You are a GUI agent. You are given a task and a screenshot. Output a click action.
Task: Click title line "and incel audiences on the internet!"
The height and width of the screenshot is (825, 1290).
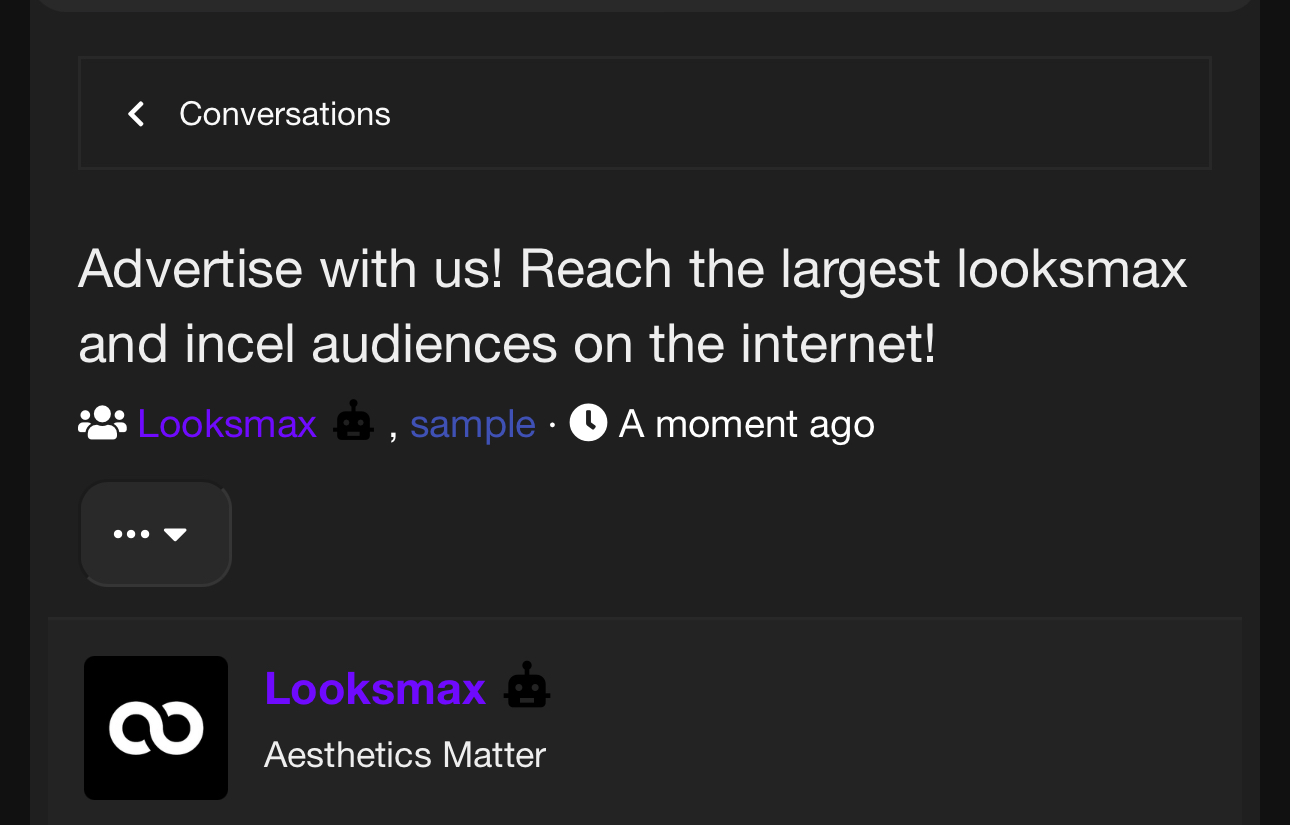click(x=507, y=344)
